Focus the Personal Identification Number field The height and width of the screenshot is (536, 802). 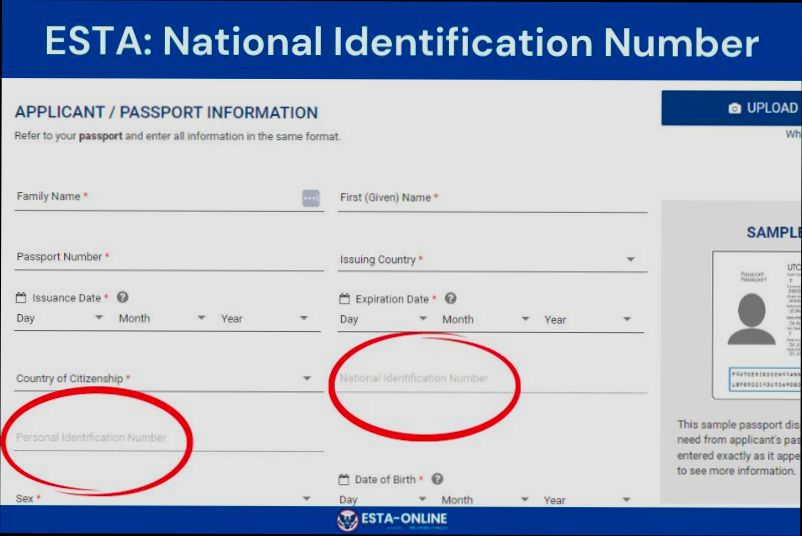pos(169,438)
